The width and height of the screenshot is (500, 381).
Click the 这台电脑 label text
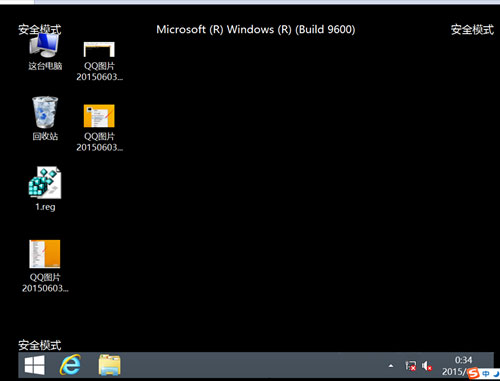pos(45,66)
